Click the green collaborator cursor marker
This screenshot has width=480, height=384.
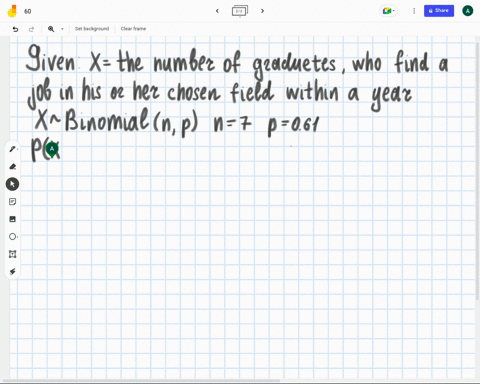tap(52, 150)
